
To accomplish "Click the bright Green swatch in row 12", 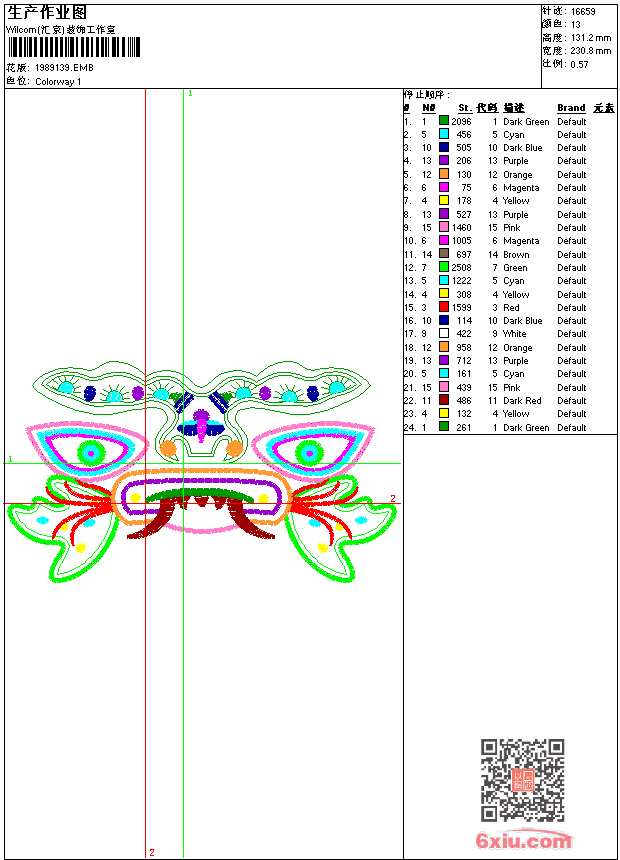I will click(444, 267).
